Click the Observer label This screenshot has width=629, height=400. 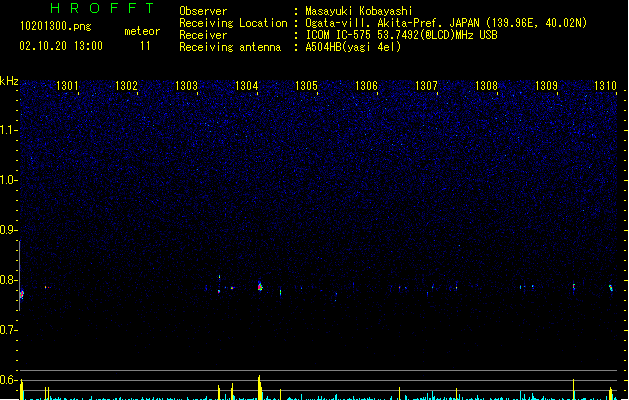click(203, 11)
